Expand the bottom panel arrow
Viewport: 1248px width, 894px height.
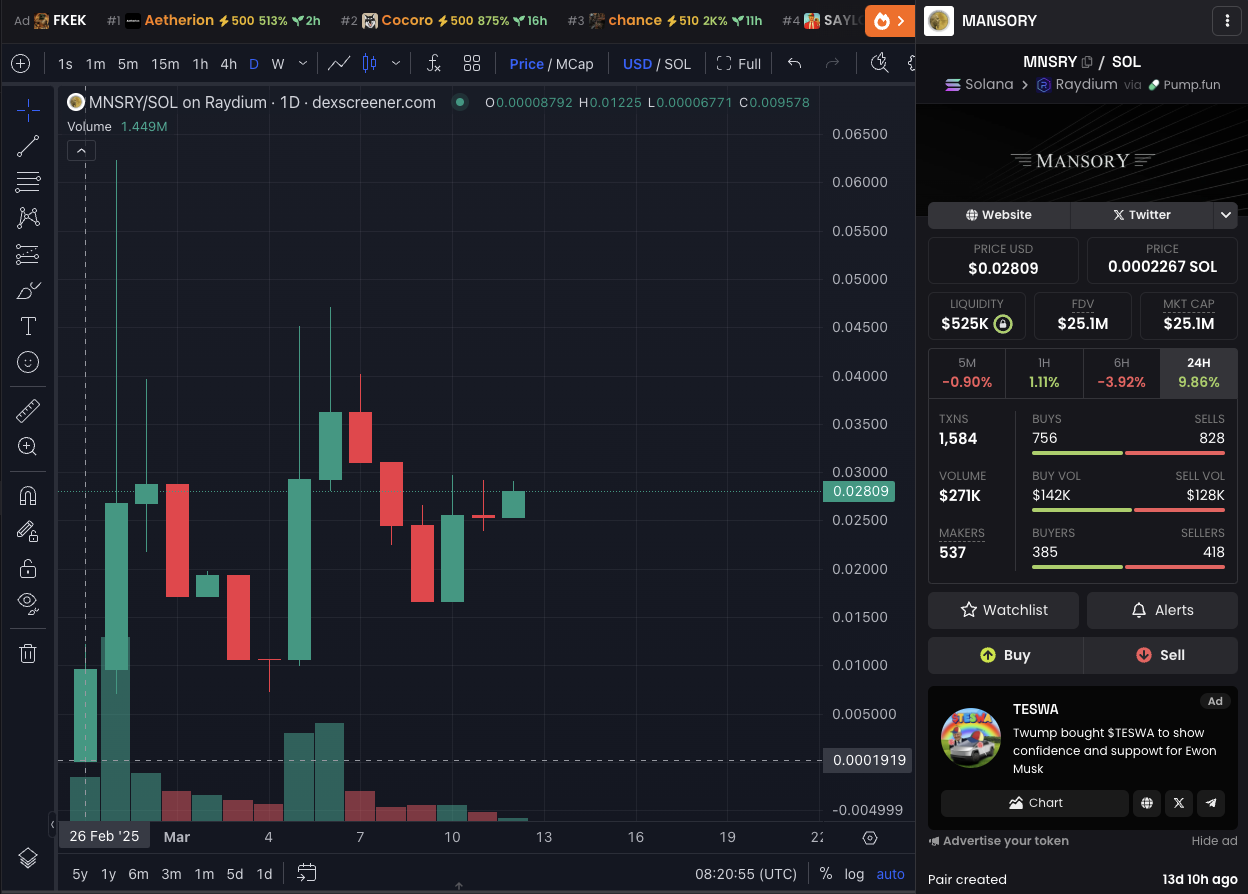[458, 886]
